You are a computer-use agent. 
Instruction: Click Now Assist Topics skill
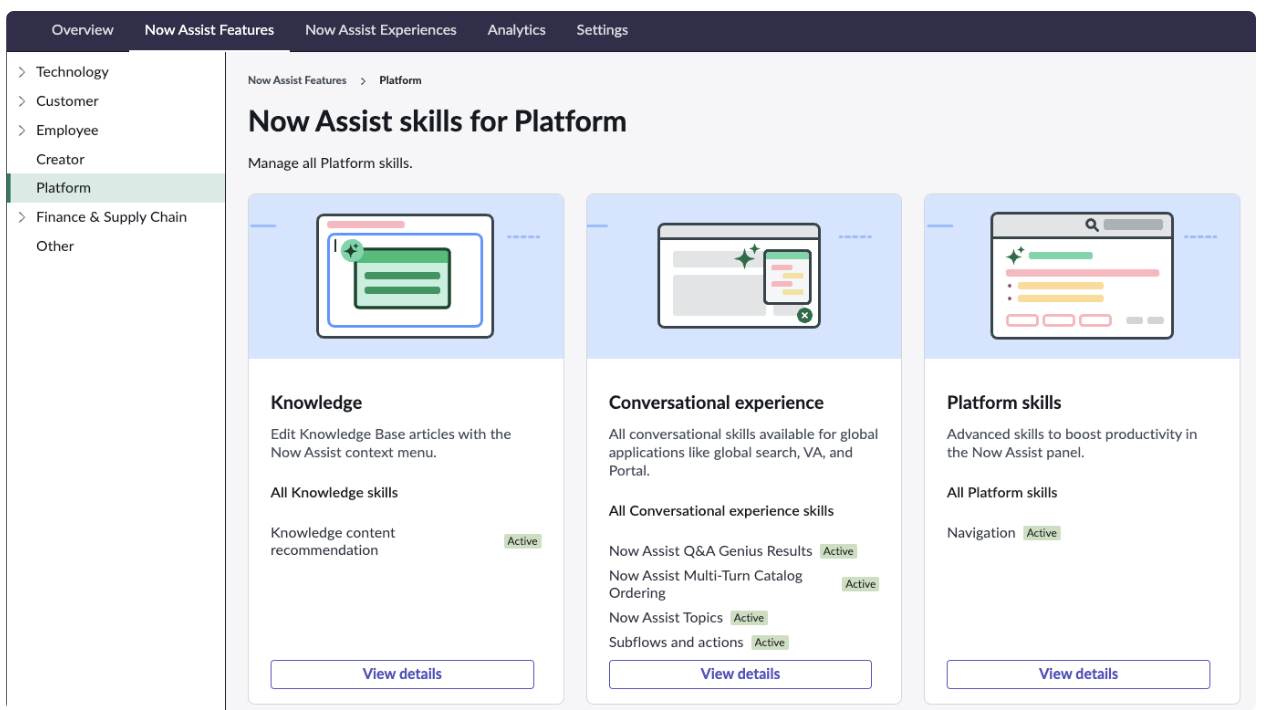(666, 618)
